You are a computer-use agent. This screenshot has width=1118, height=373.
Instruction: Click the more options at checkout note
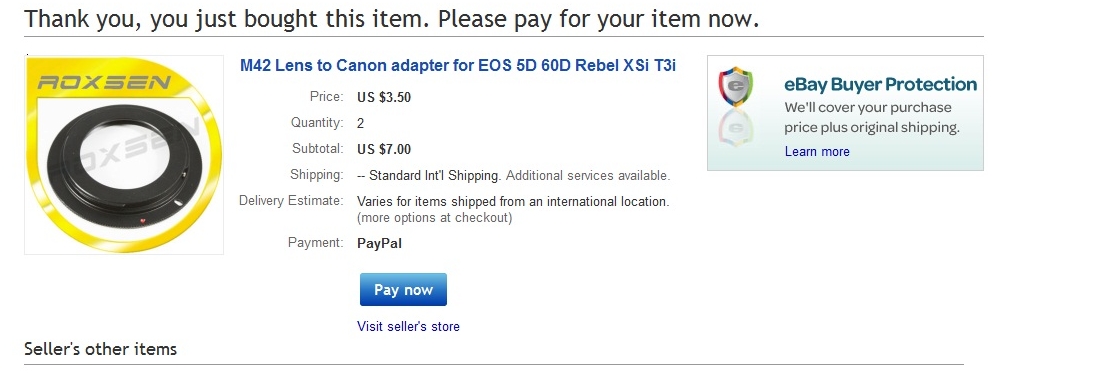(x=434, y=218)
